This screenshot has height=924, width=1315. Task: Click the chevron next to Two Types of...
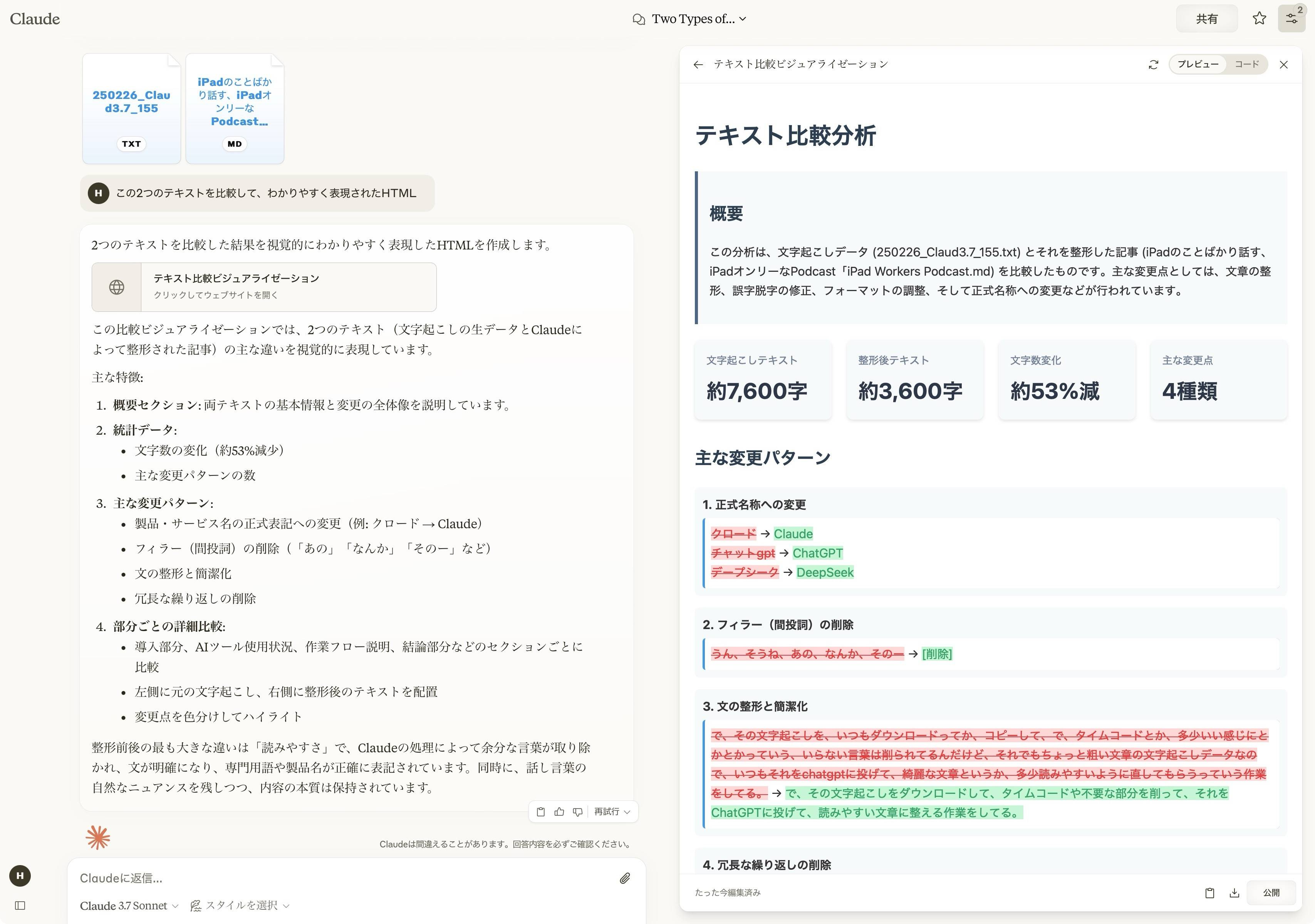pos(743,19)
